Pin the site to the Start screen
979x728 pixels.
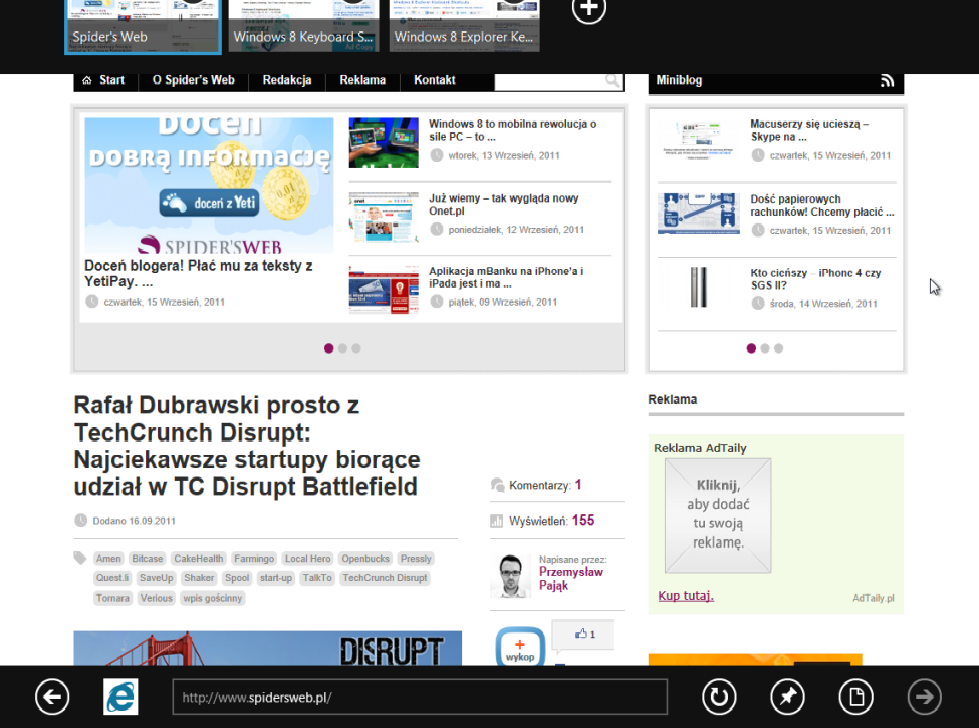click(787, 696)
